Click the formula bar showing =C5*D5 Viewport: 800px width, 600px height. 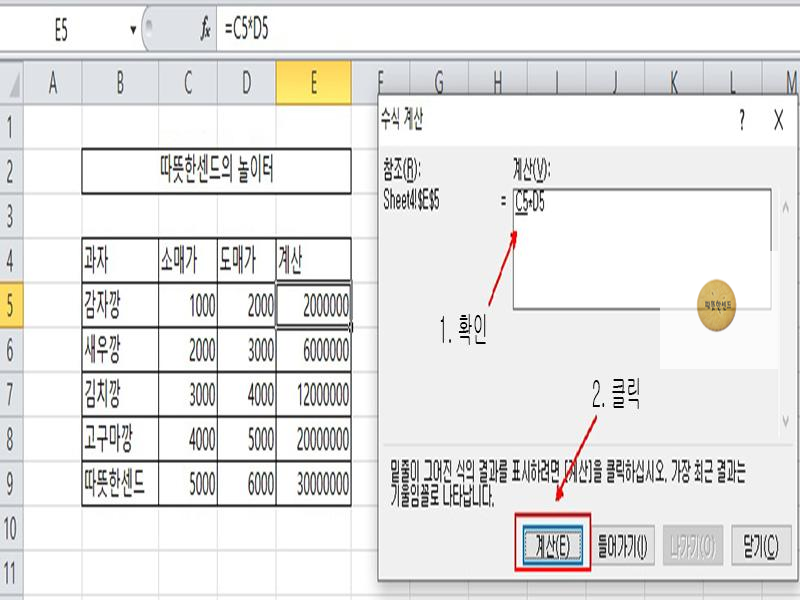(x=508, y=30)
